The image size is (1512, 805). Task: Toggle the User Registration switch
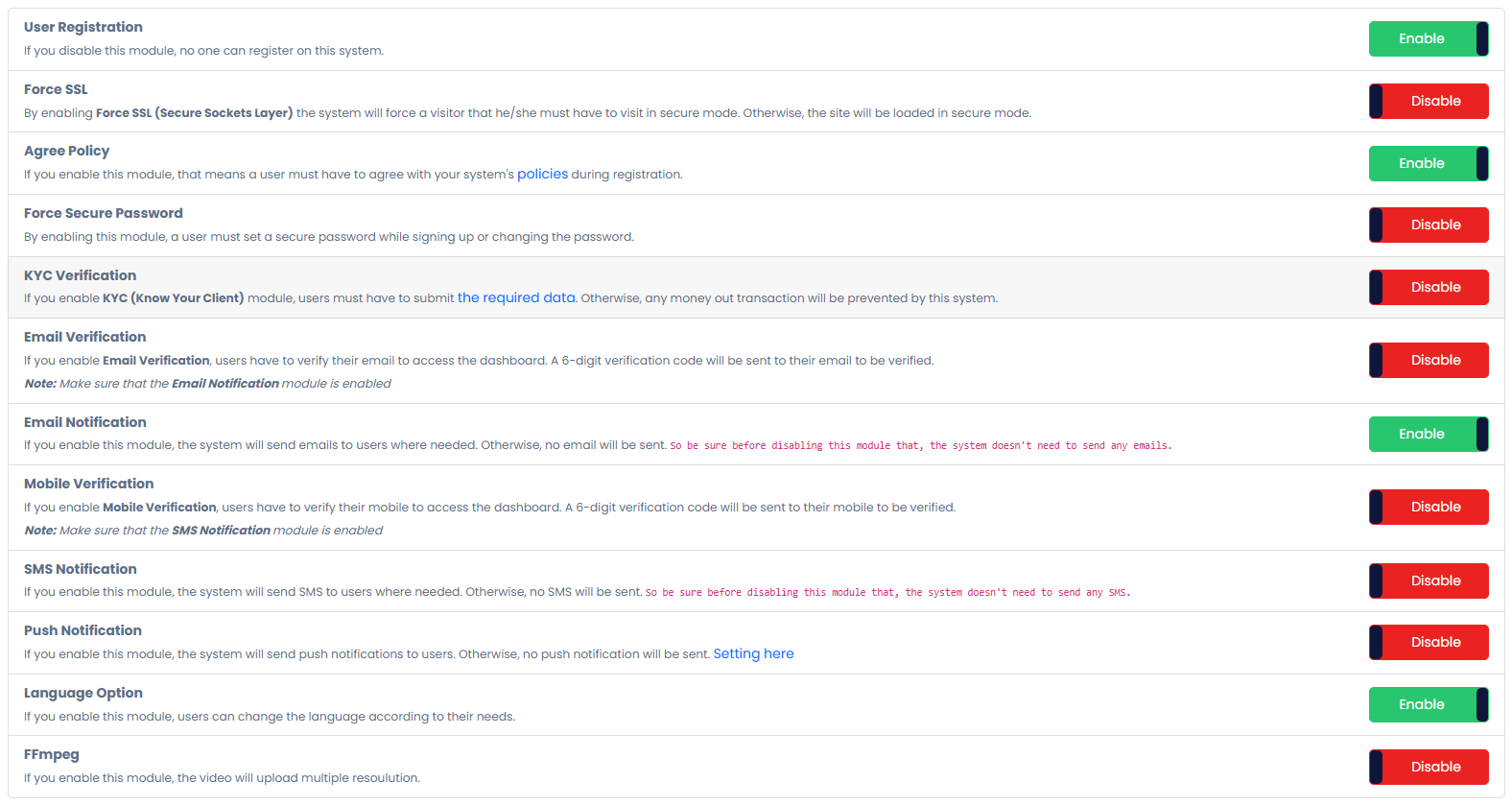point(1428,39)
